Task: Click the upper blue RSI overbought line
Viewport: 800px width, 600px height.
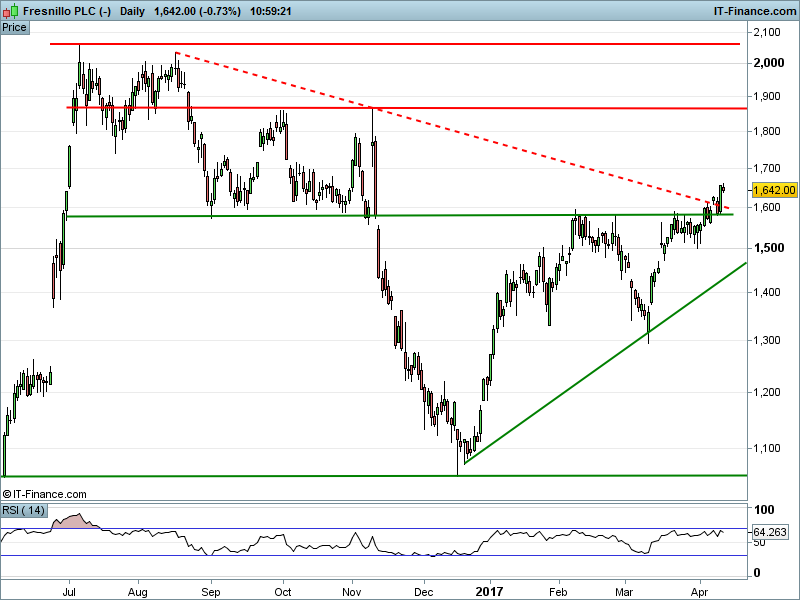Action: [x=373, y=529]
